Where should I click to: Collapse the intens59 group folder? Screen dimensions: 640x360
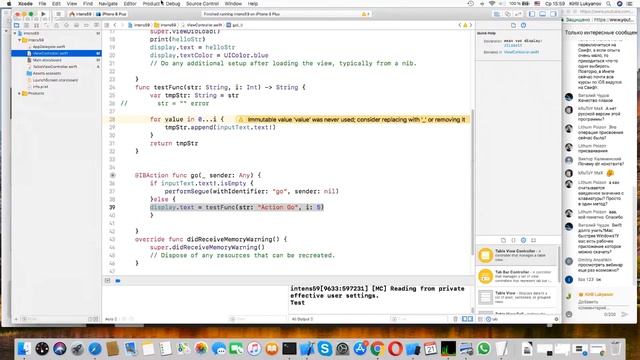(x=19, y=40)
